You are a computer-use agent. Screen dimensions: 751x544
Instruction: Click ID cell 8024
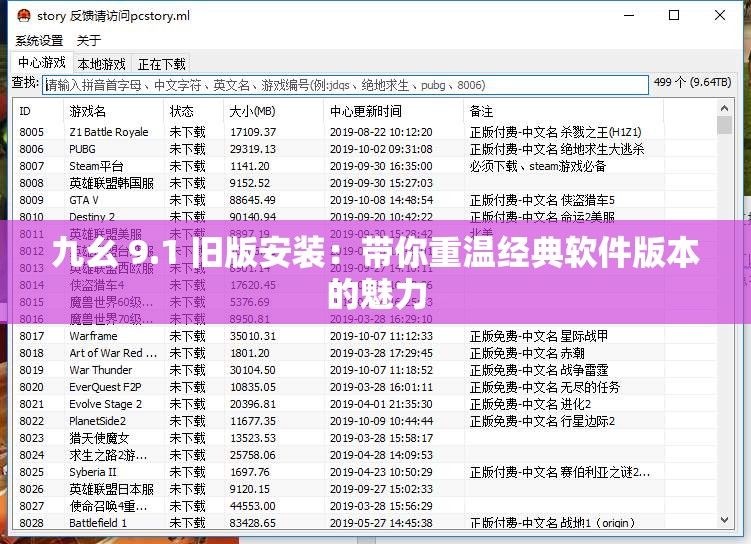[x=32, y=455]
